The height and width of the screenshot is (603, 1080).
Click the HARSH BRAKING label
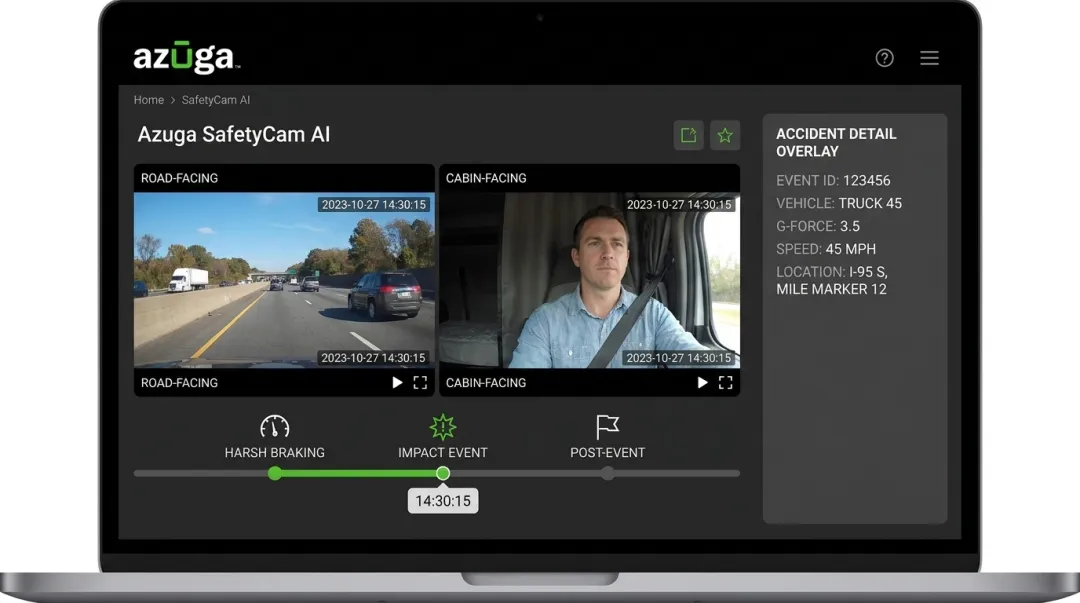coord(275,453)
